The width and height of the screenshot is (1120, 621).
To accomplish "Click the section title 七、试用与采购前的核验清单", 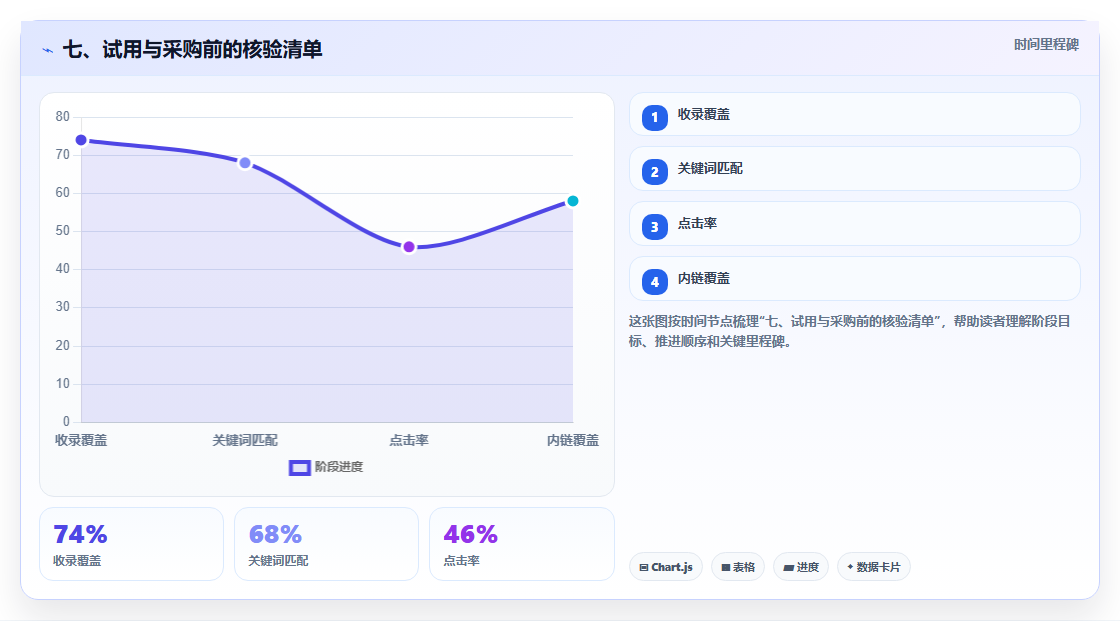I will coord(193,49).
